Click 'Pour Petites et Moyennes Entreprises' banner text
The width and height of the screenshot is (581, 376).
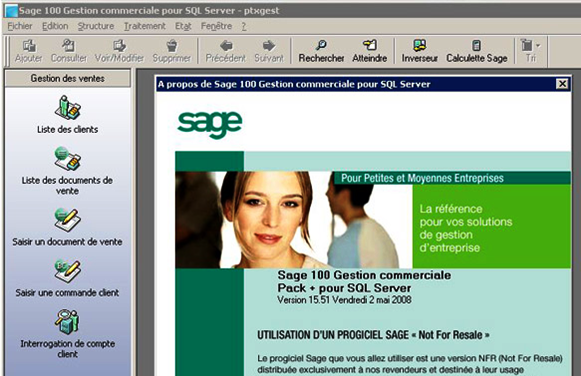click(422, 178)
